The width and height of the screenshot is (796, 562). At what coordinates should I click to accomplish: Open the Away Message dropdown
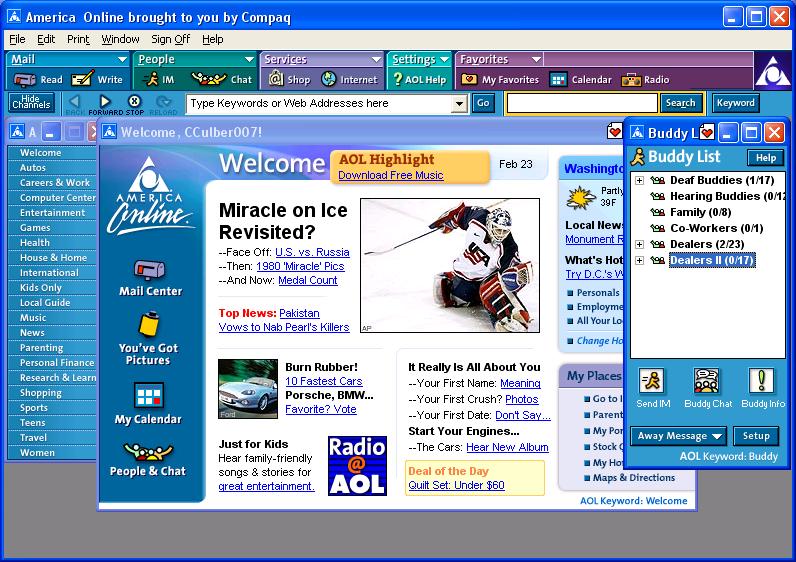(x=678, y=436)
